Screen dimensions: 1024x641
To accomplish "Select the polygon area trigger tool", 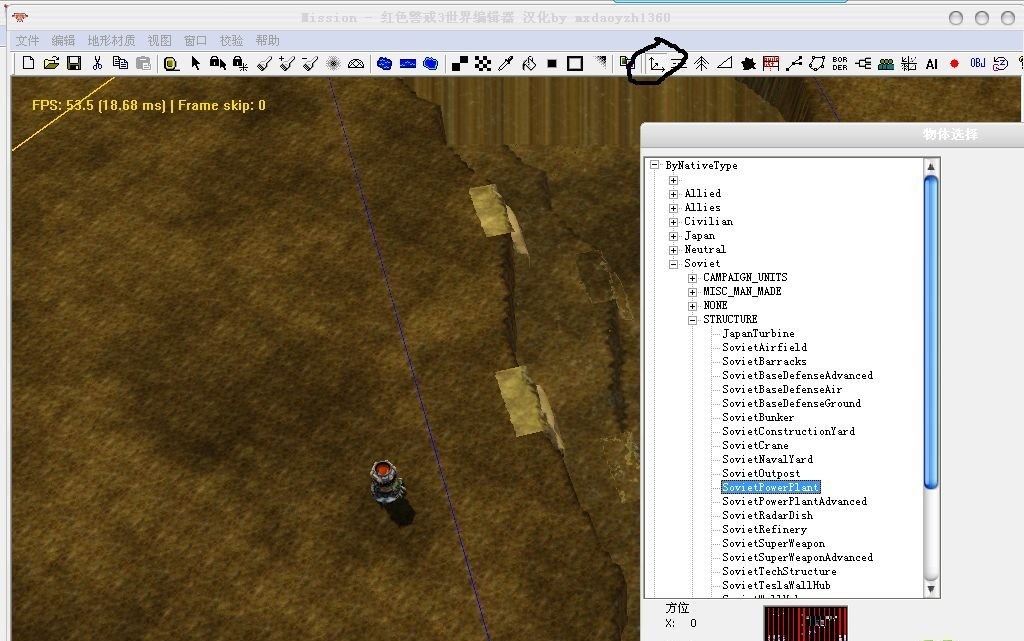I will point(817,63).
